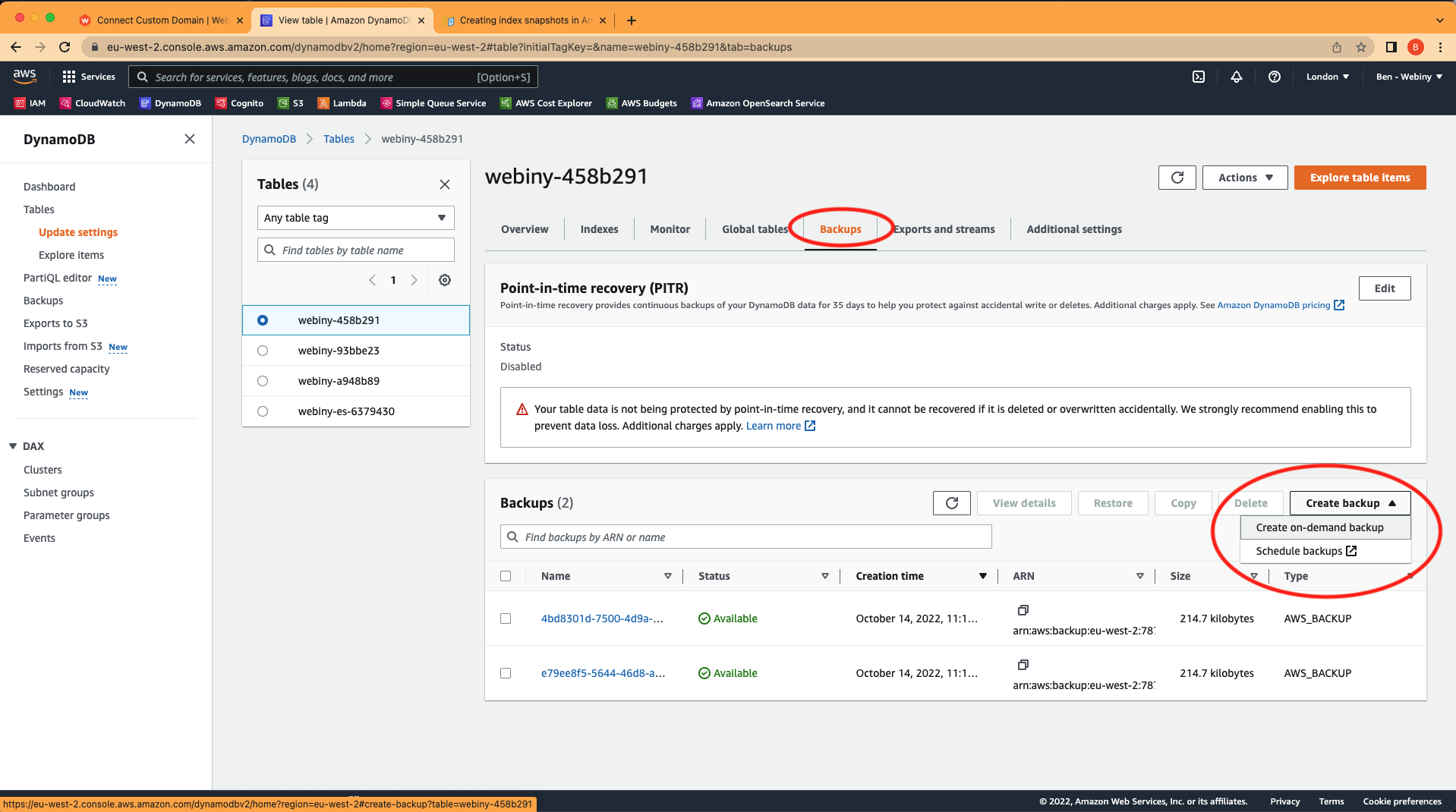
Task: Refresh the Backups list
Action: [x=951, y=502]
